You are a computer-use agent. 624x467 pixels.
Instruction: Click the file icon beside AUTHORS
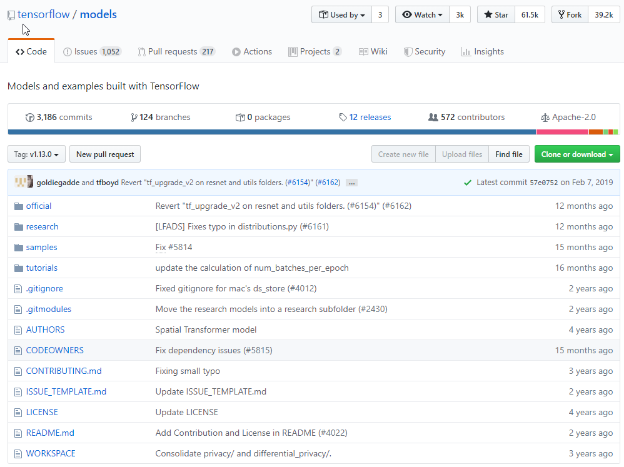[18, 330]
